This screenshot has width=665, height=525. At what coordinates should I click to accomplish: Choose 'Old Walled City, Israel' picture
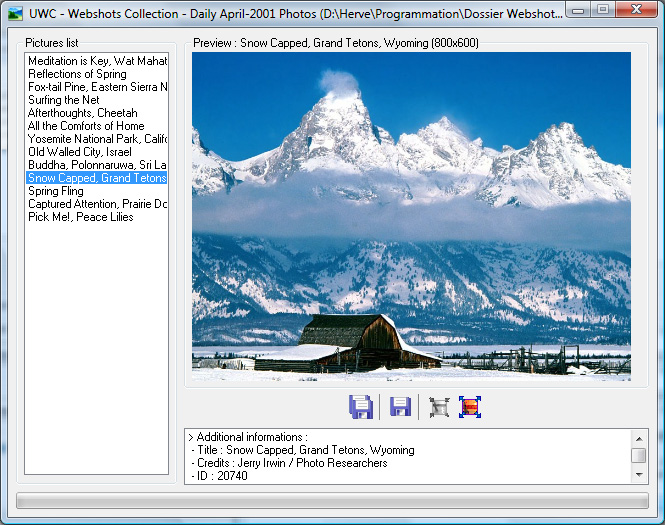click(97, 152)
